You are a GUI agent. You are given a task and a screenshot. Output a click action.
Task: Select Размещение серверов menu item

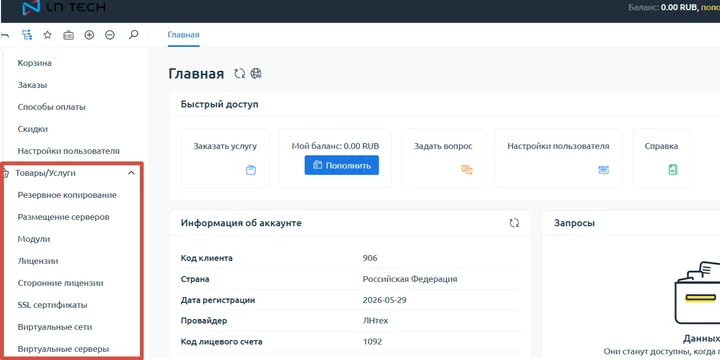pos(63,217)
